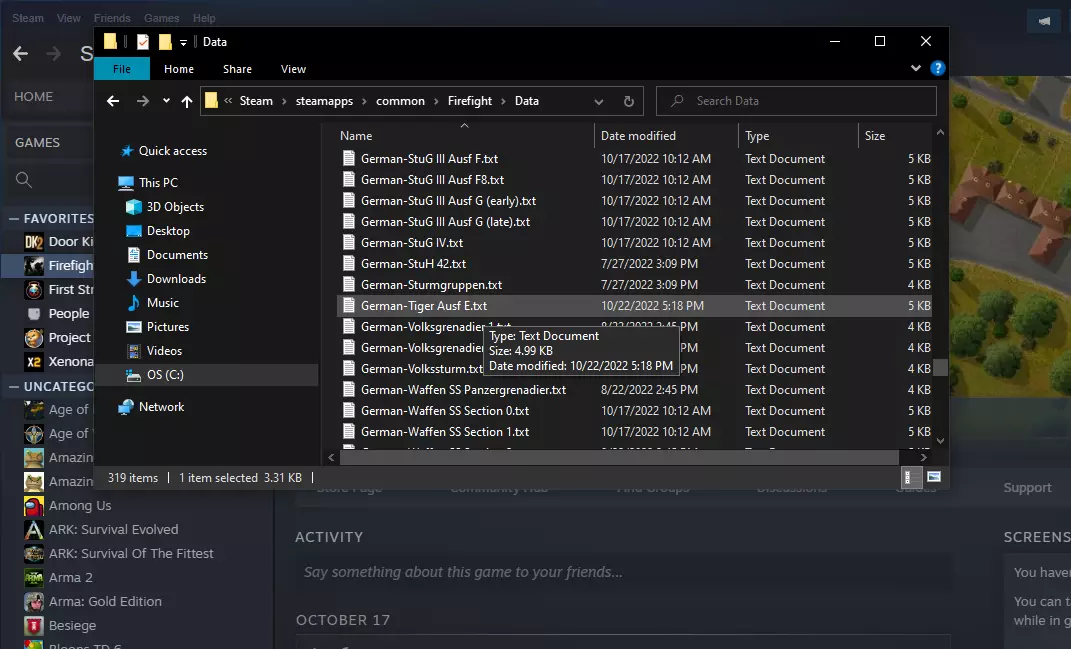Click Firefight segment in address breadcrumb

click(x=470, y=101)
